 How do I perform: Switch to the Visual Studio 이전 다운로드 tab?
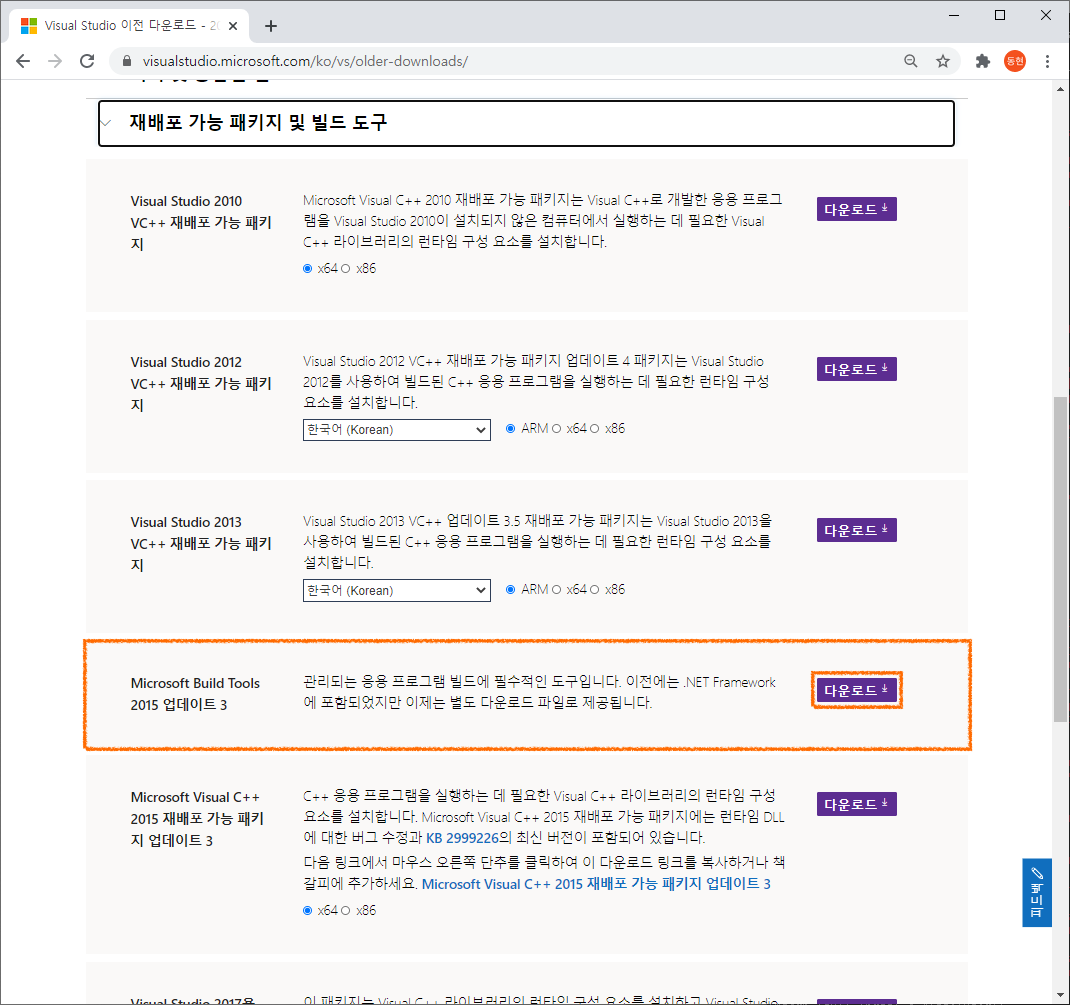pyautogui.click(x=130, y=26)
